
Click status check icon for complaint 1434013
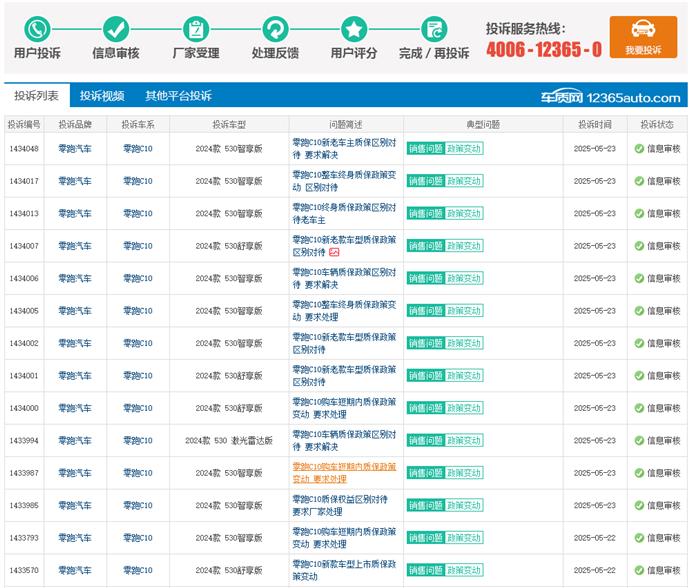point(639,213)
